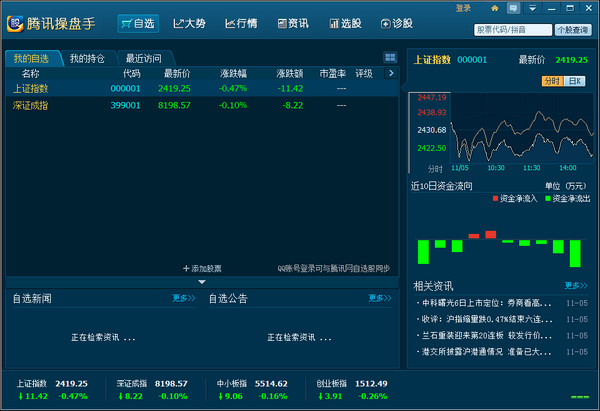
Task: Click the orange home icon
Action: coord(495,8)
